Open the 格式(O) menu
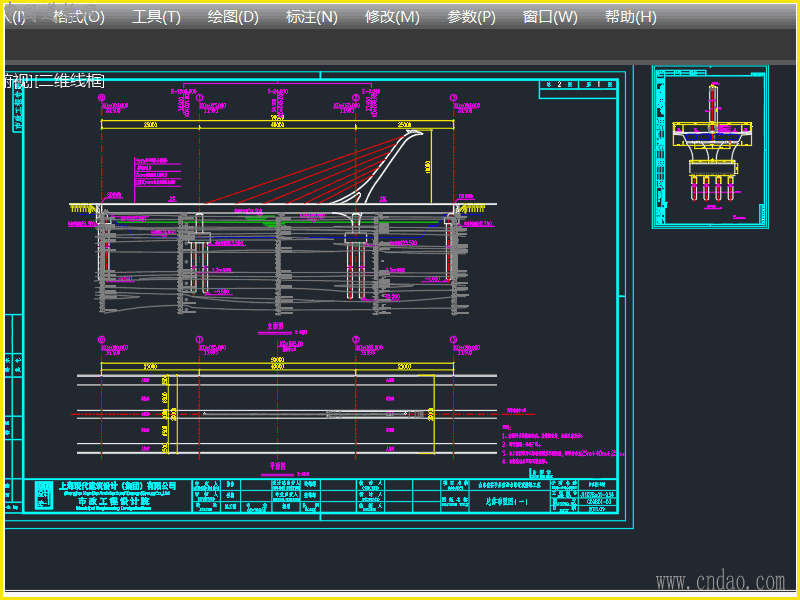 [78, 17]
